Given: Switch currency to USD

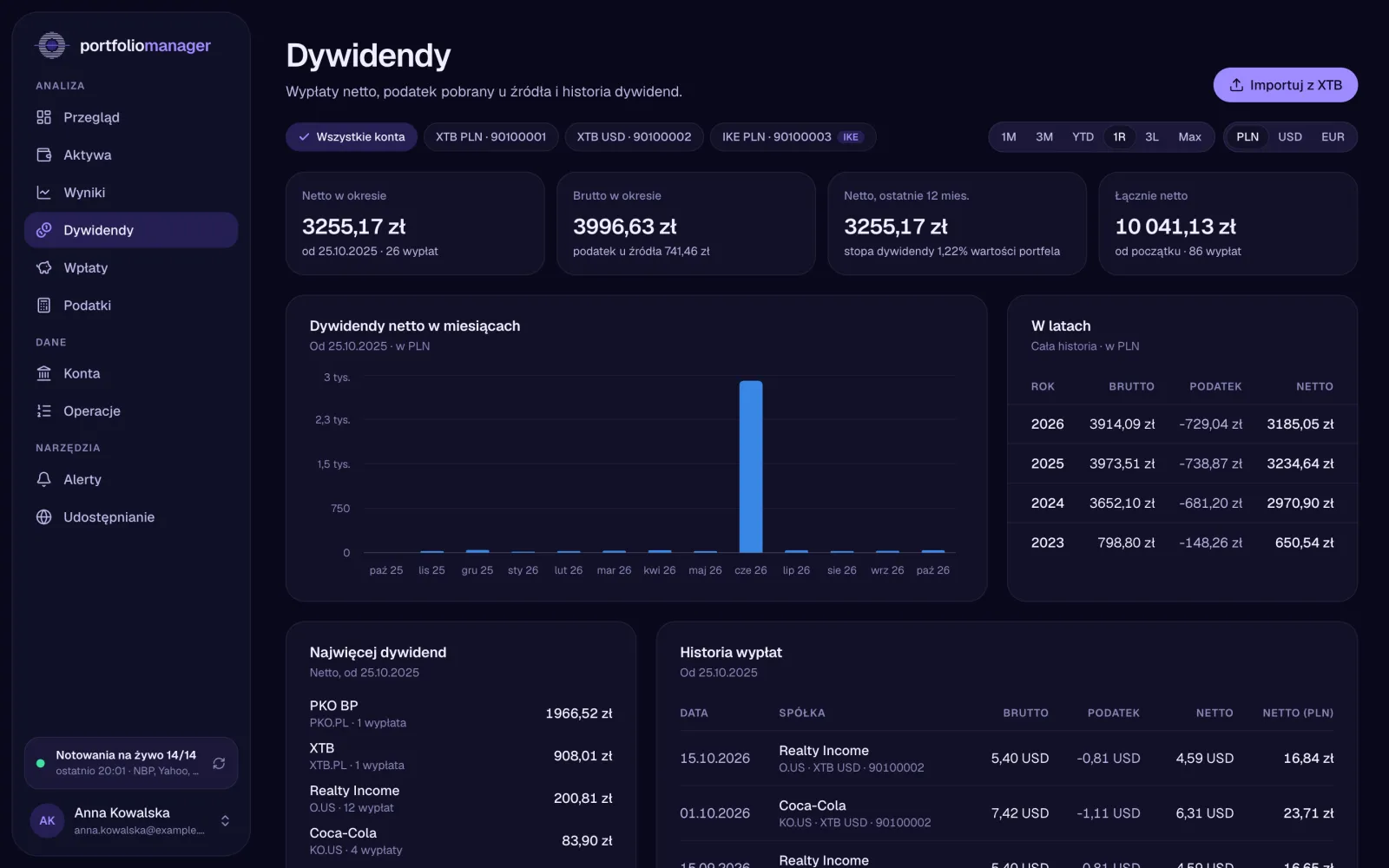Looking at the screenshot, I should coord(1290,137).
